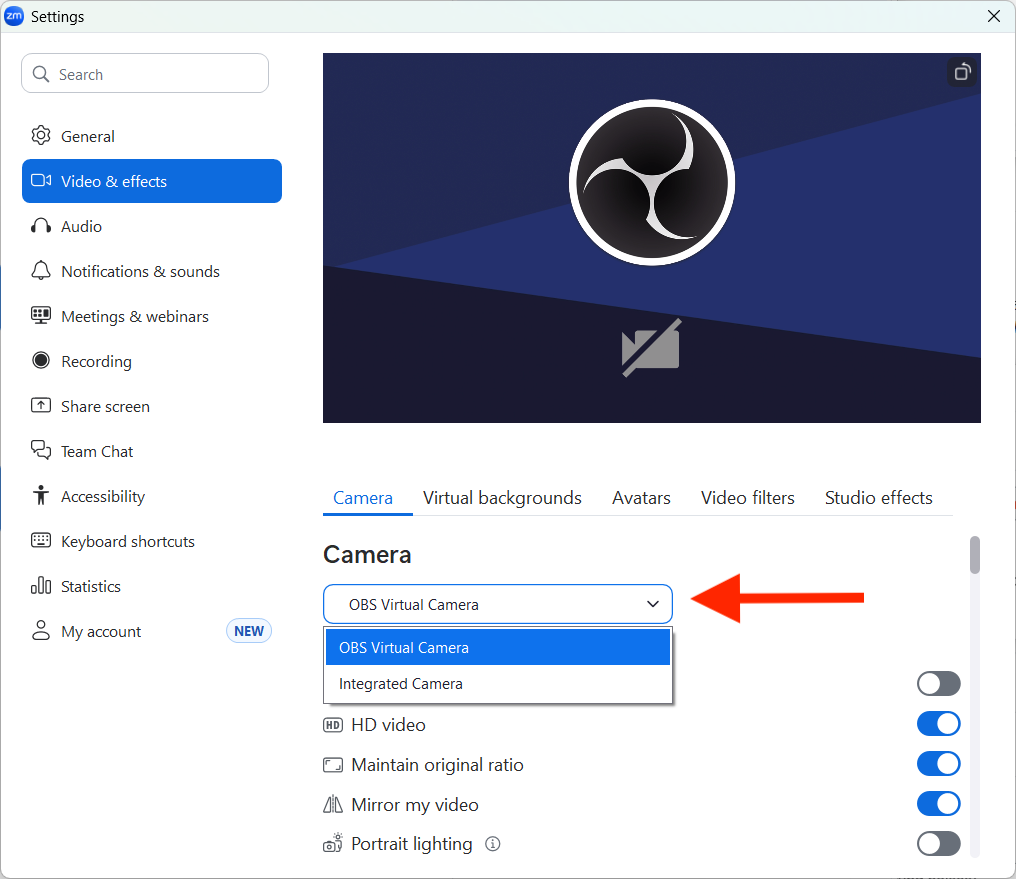
Task: Click the Zoom logo in title bar
Action: pos(14,16)
